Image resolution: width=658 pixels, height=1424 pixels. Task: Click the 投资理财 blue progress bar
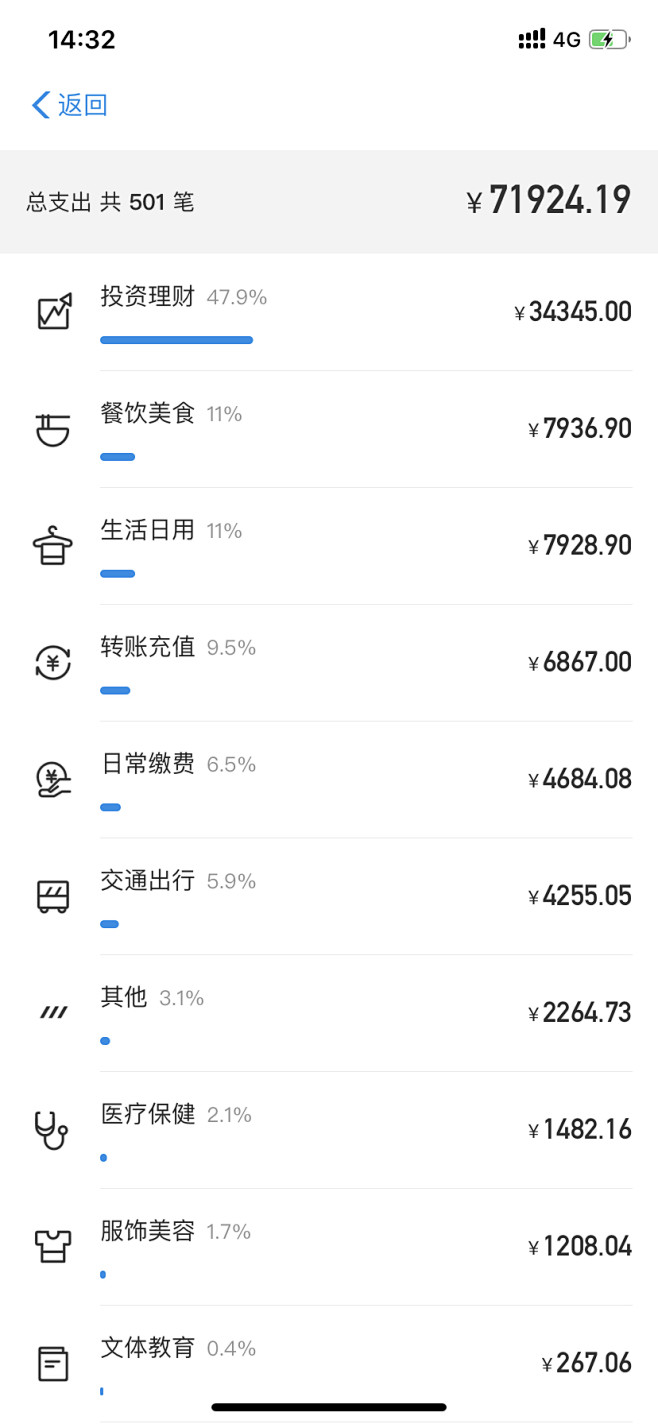(x=176, y=340)
